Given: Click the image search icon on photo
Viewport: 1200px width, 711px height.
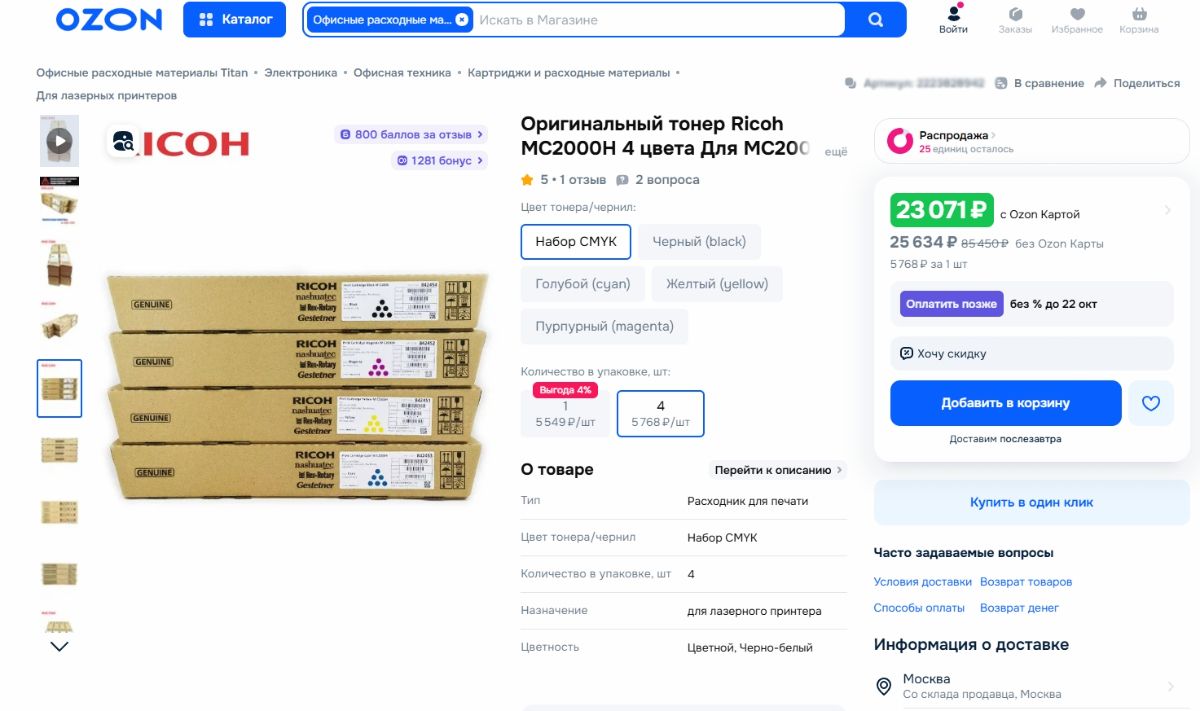Looking at the screenshot, I should (124, 142).
